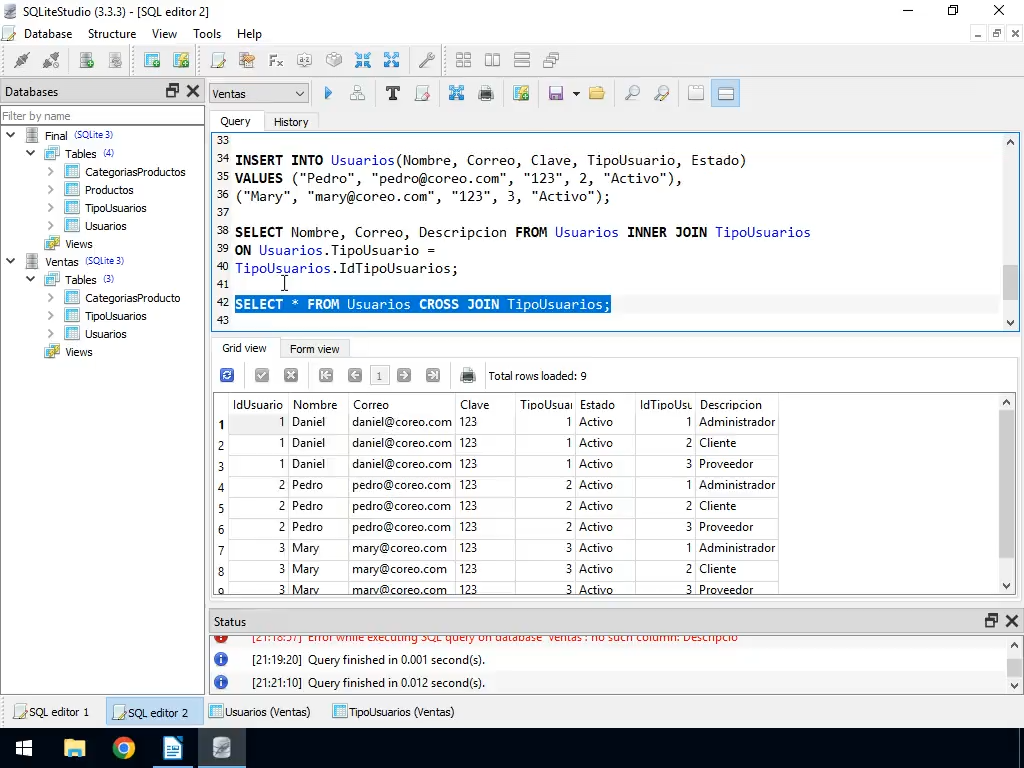This screenshot has width=1024, height=768.
Task: Open the Structure menu
Action: (111, 33)
